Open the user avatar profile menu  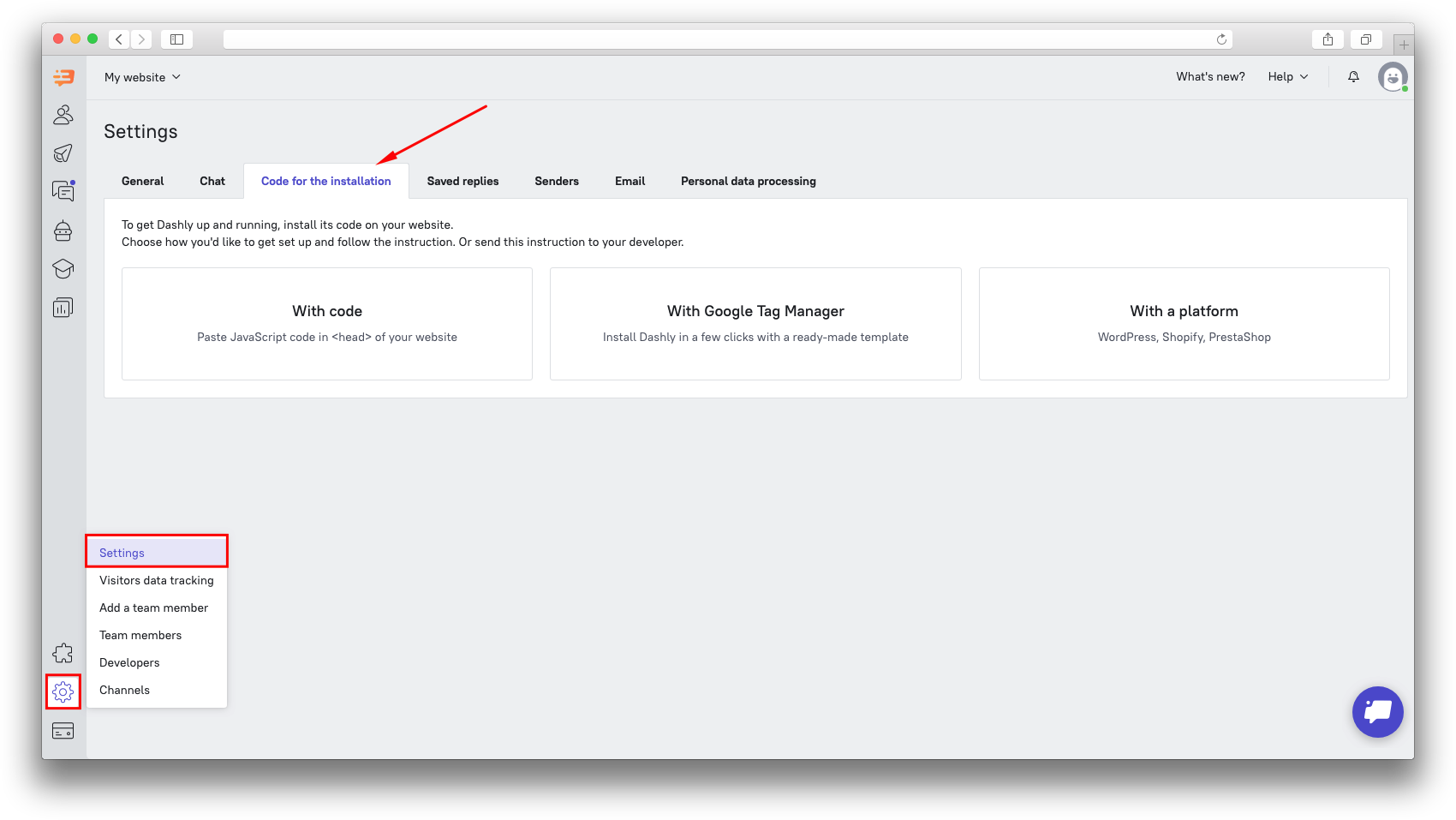coord(1393,77)
